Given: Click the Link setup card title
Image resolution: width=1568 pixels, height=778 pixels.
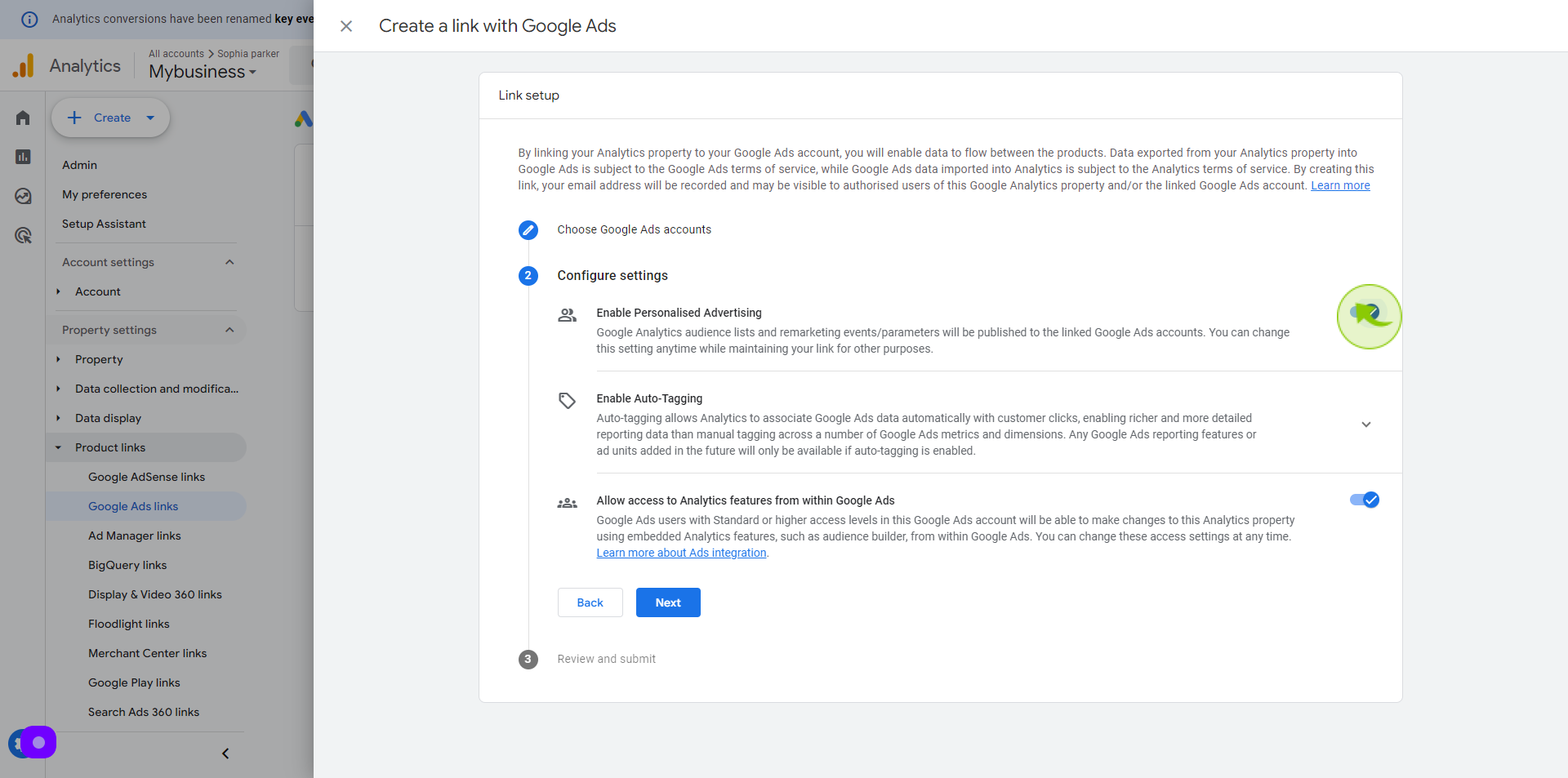Looking at the screenshot, I should click(528, 96).
